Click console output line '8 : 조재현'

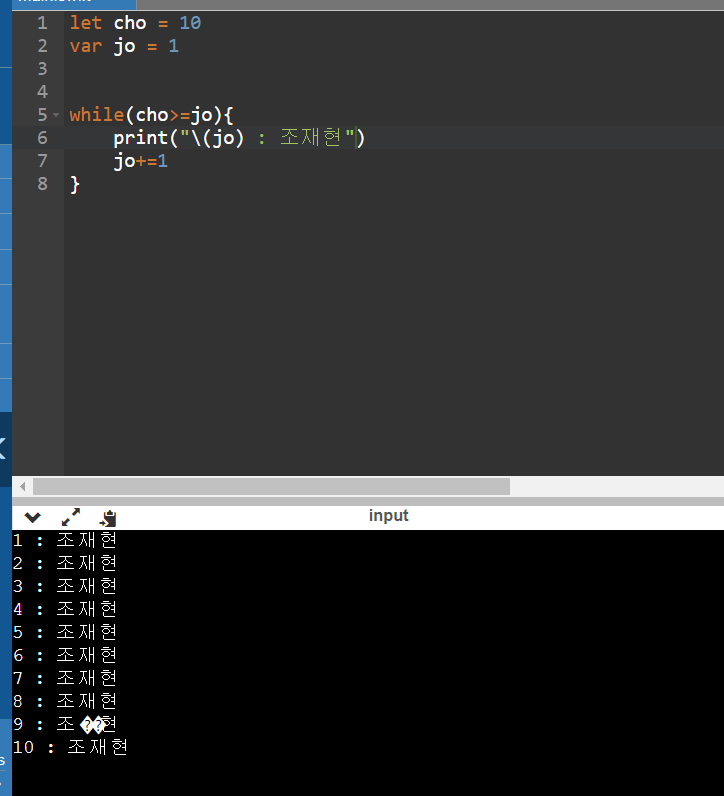pos(65,701)
